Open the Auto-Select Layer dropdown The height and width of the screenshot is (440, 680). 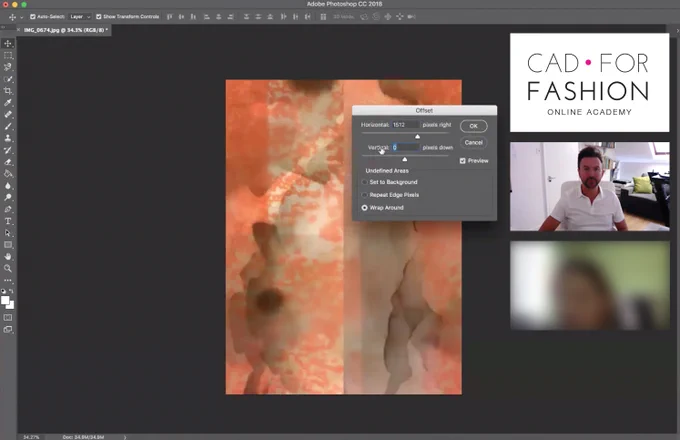pyautogui.click(x=80, y=16)
